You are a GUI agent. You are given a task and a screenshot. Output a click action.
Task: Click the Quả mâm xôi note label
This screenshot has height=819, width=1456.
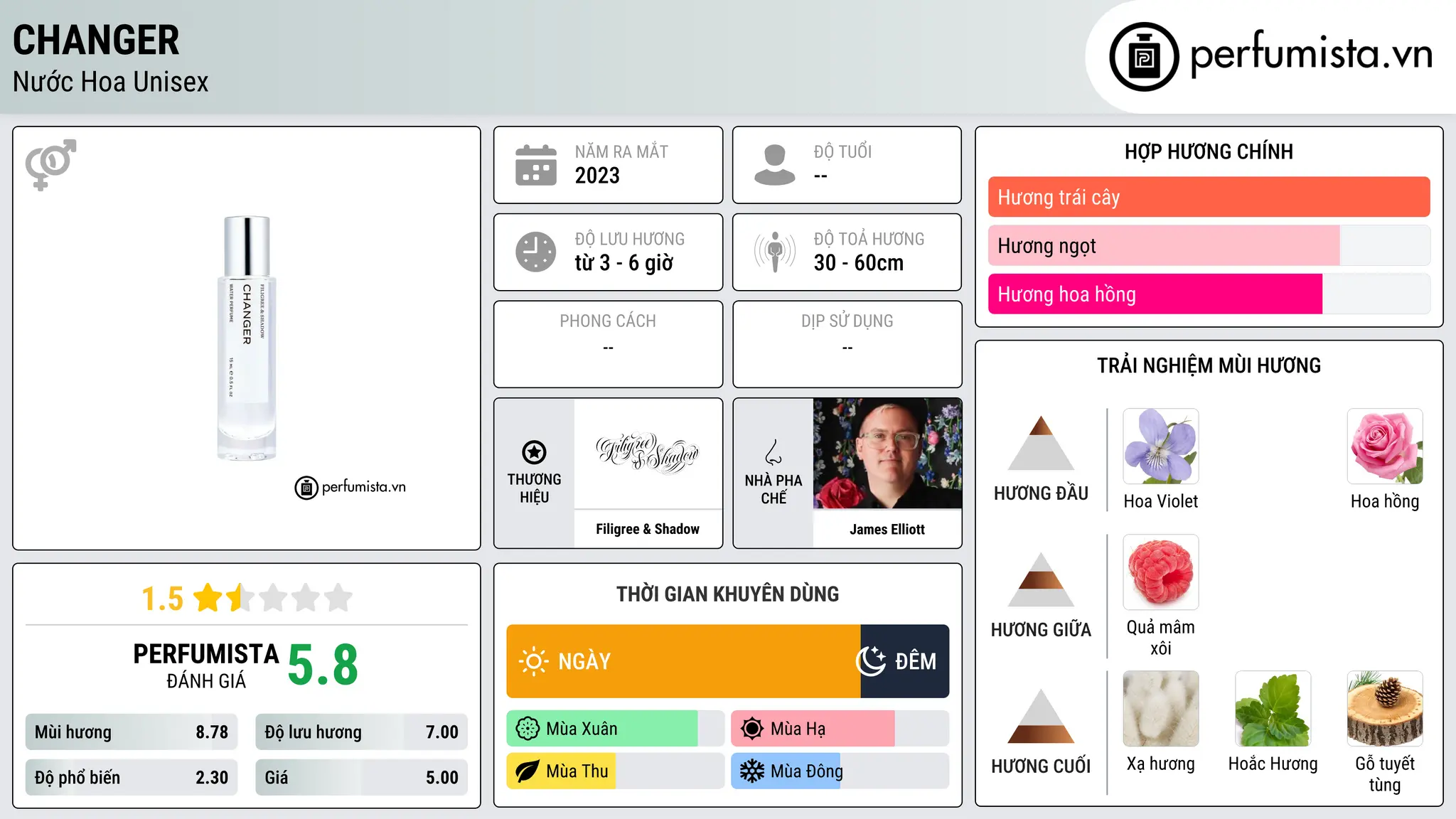coord(1161,638)
